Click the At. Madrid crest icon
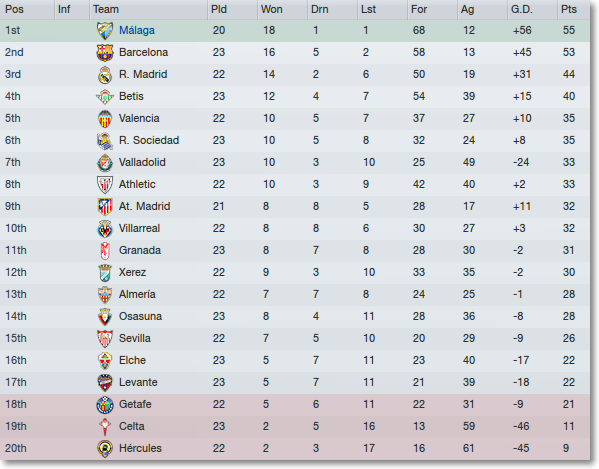Image resolution: width=599 pixels, height=469 pixels. [x=105, y=207]
